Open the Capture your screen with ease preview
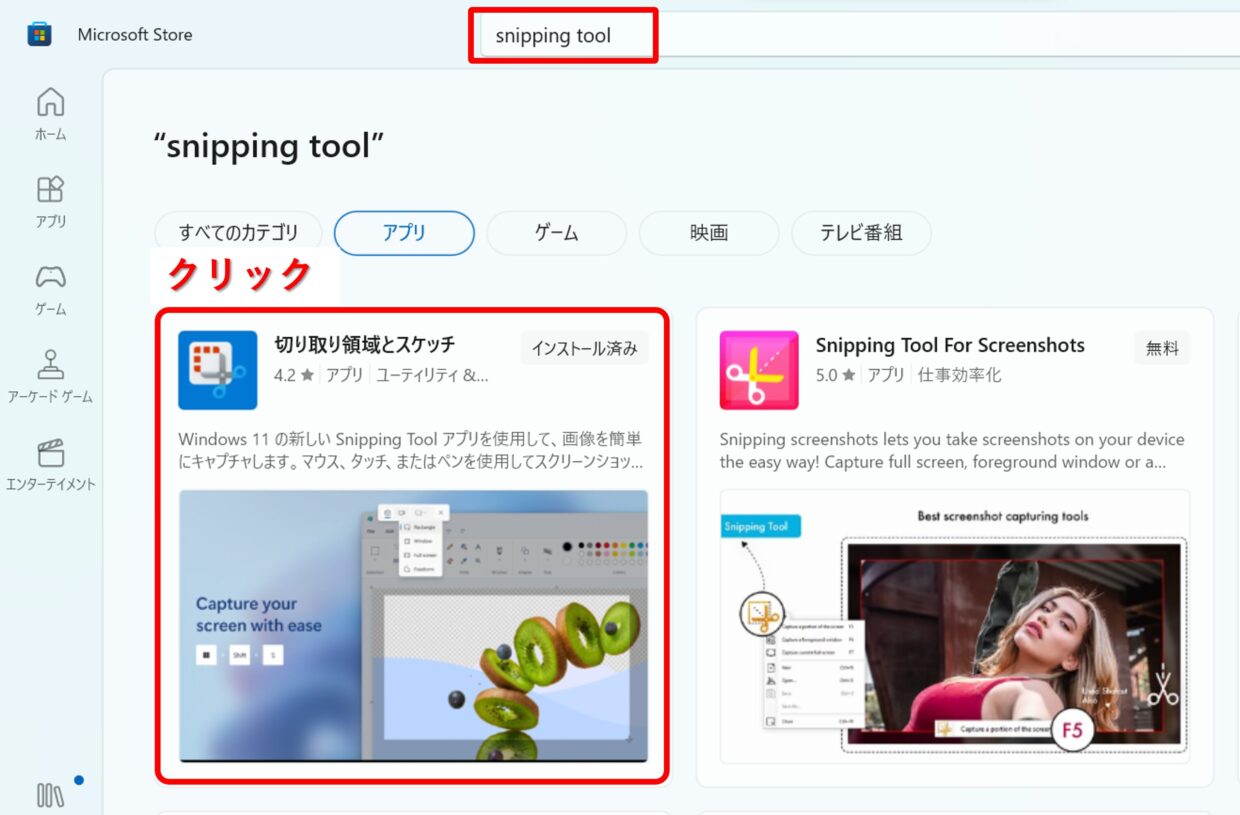Screen dimensions: 1240x815 click(413, 626)
